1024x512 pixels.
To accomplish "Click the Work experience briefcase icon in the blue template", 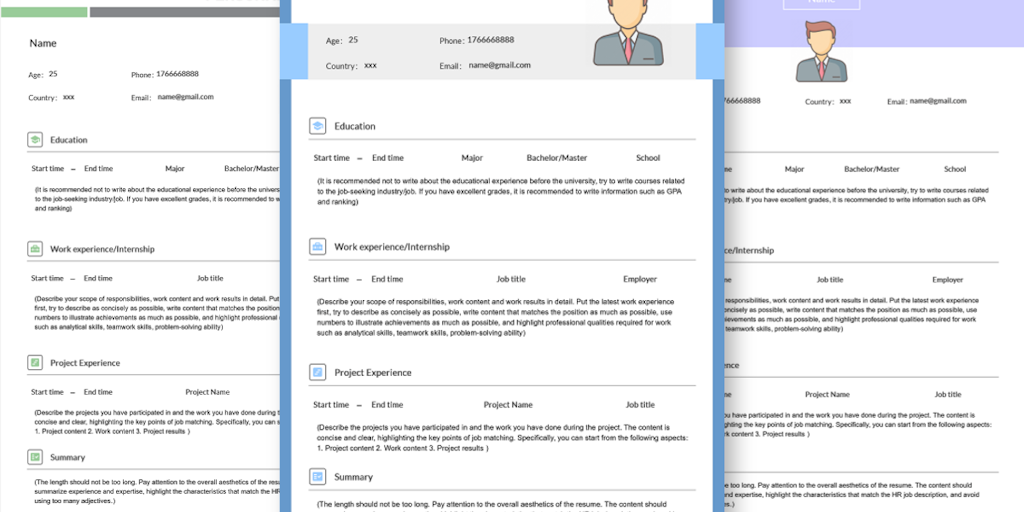I will (317, 247).
